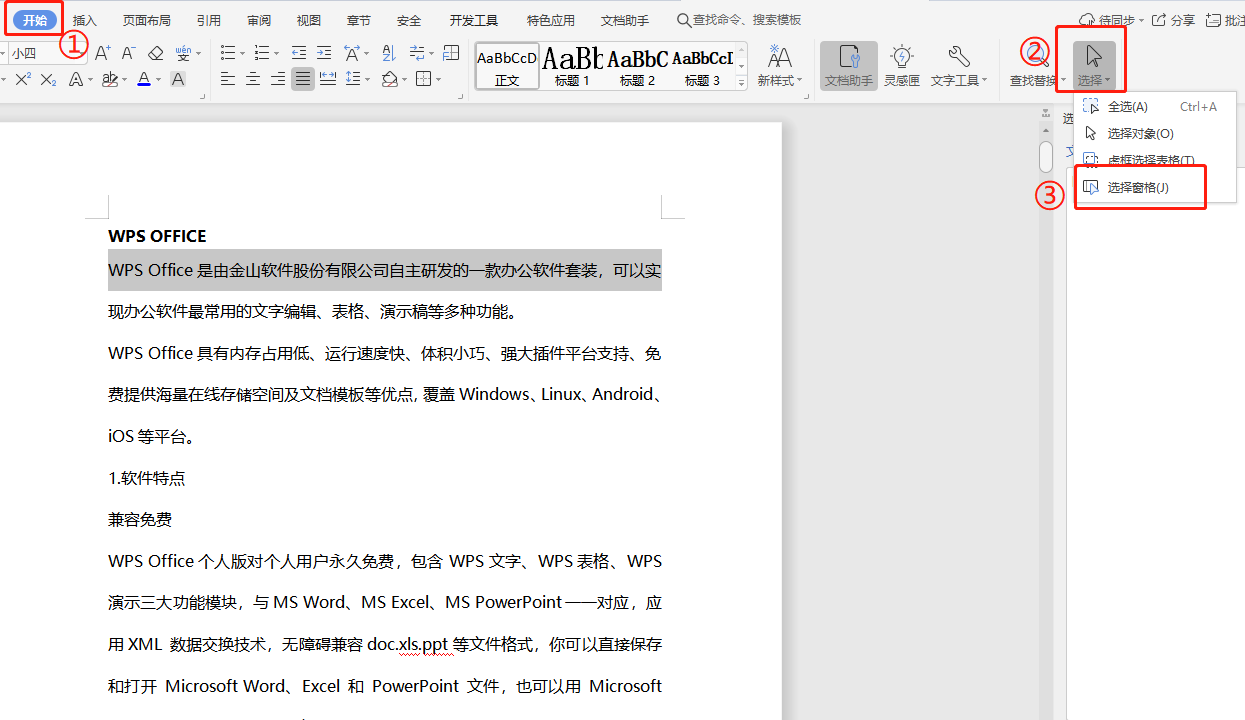Expand the font color dropdown arrow
Viewport: 1245px width, 720px height.
tap(159, 80)
